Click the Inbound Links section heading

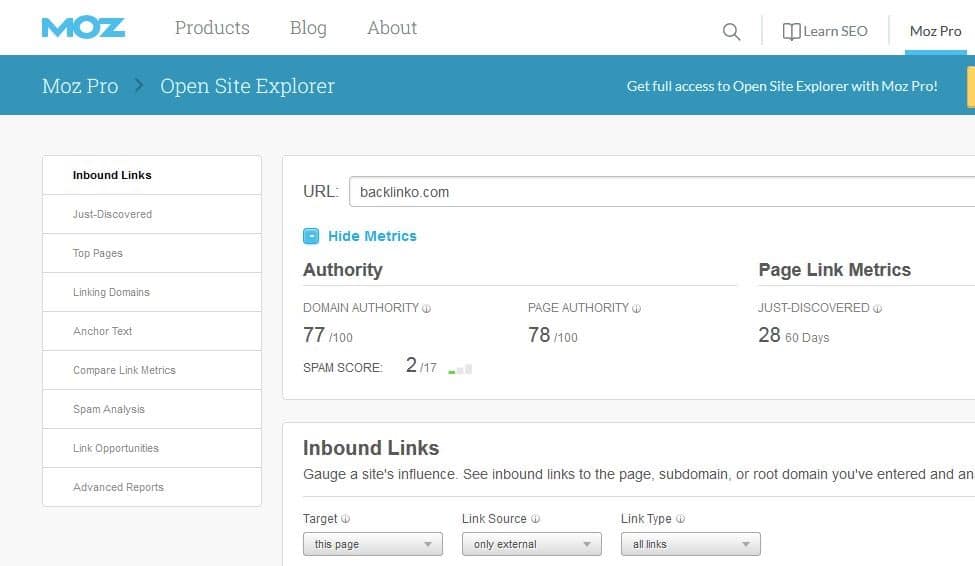tap(371, 448)
